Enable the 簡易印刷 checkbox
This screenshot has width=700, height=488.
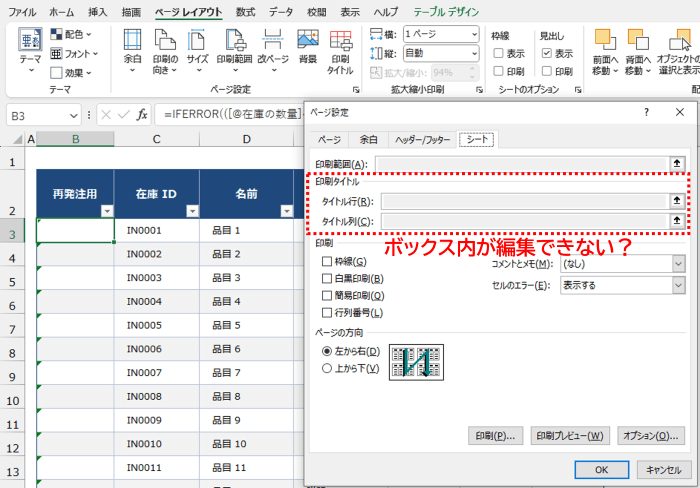tap(327, 296)
